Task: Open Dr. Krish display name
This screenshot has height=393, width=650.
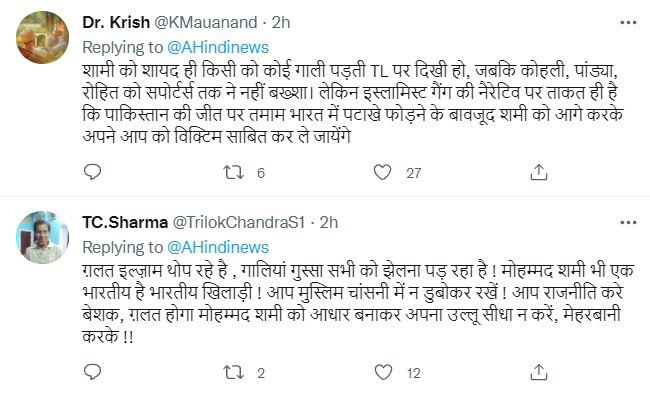Action: (x=116, y=22)
